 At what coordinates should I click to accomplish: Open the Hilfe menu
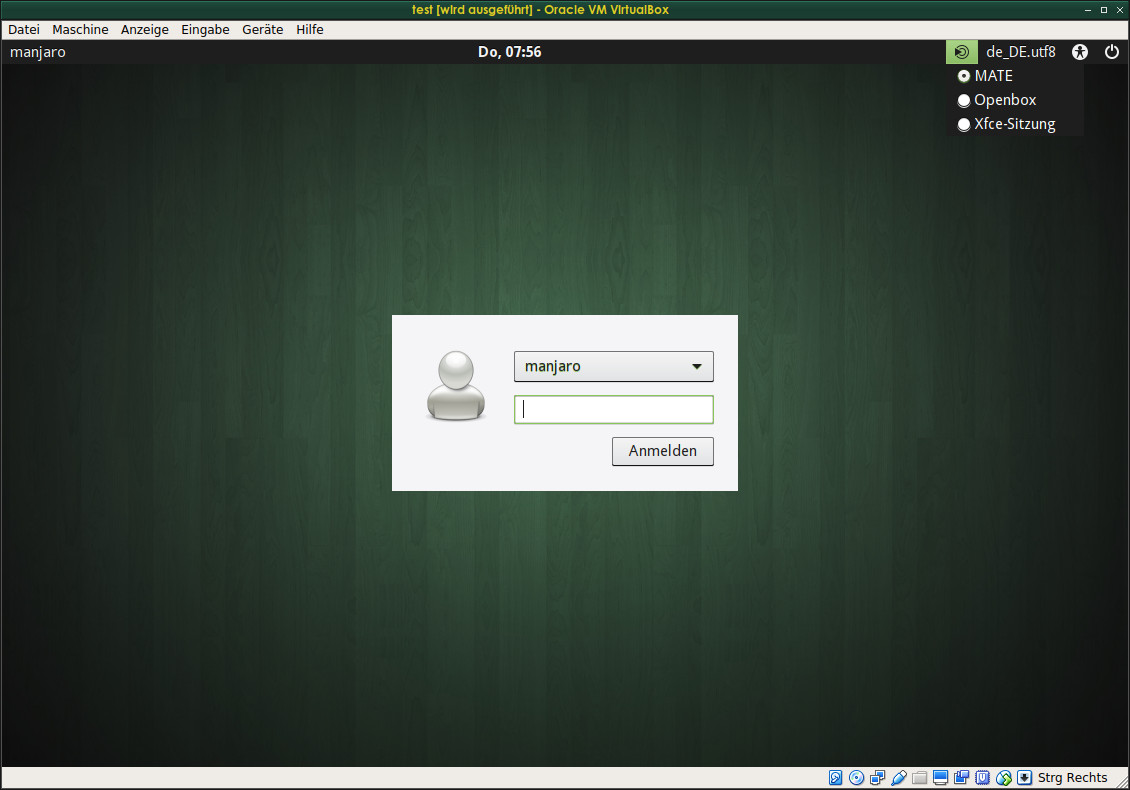click(x=309, y=30)
